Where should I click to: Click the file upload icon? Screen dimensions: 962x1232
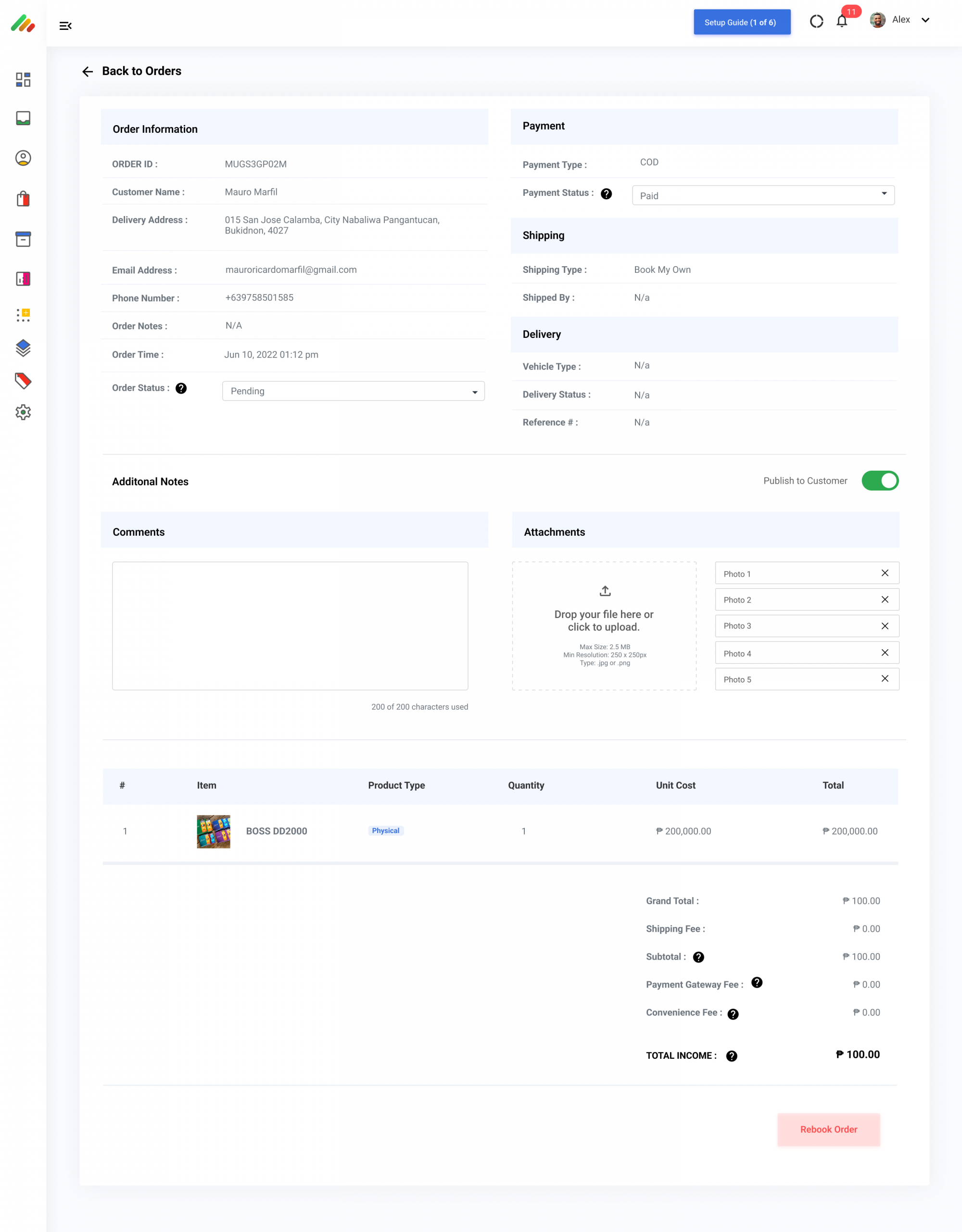tap(605, 590)
